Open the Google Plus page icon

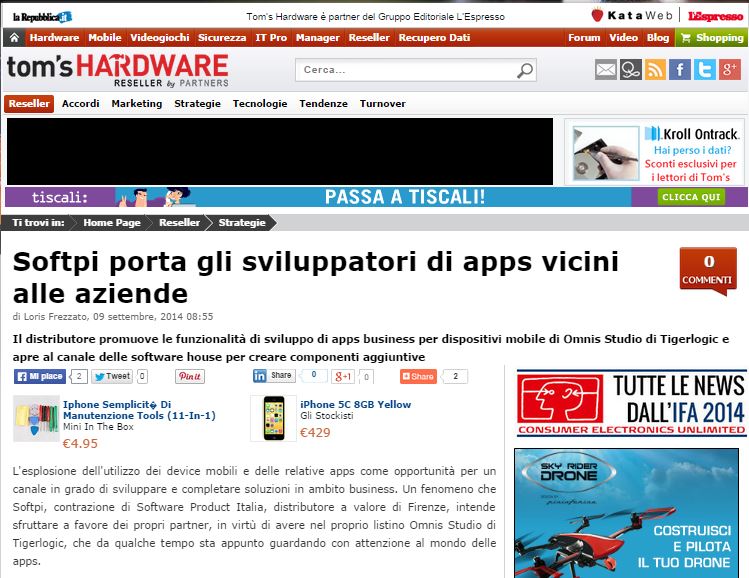tap(729, 70)
